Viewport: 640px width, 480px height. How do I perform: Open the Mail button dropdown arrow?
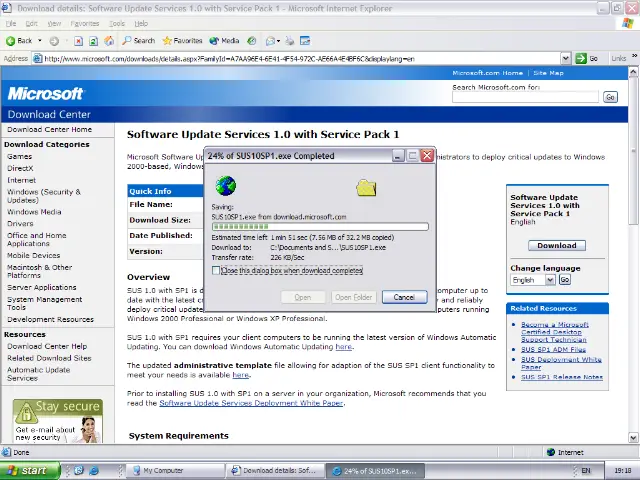click(x=278, y=41)
